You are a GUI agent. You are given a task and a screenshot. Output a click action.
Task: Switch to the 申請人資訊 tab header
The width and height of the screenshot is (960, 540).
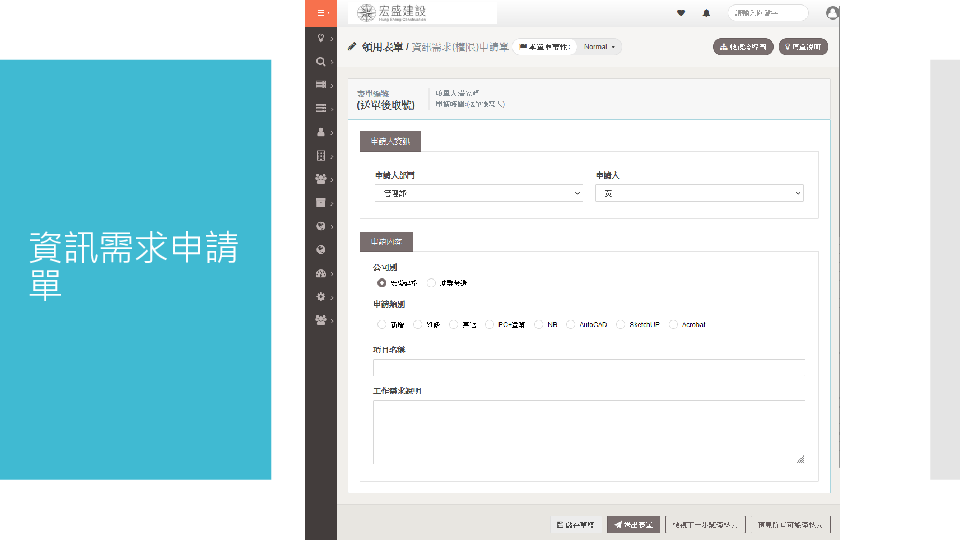(x=390, y=141)
